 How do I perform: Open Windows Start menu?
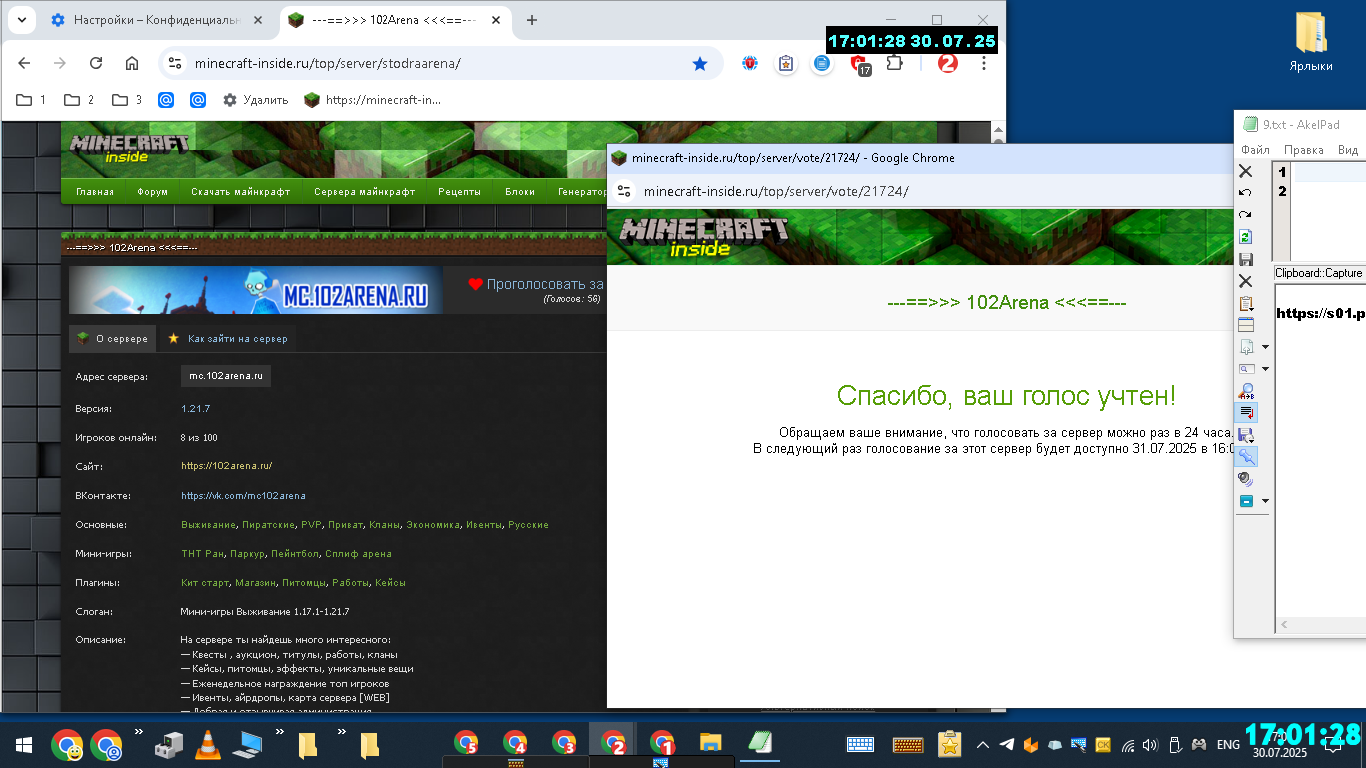coord(24,745)
